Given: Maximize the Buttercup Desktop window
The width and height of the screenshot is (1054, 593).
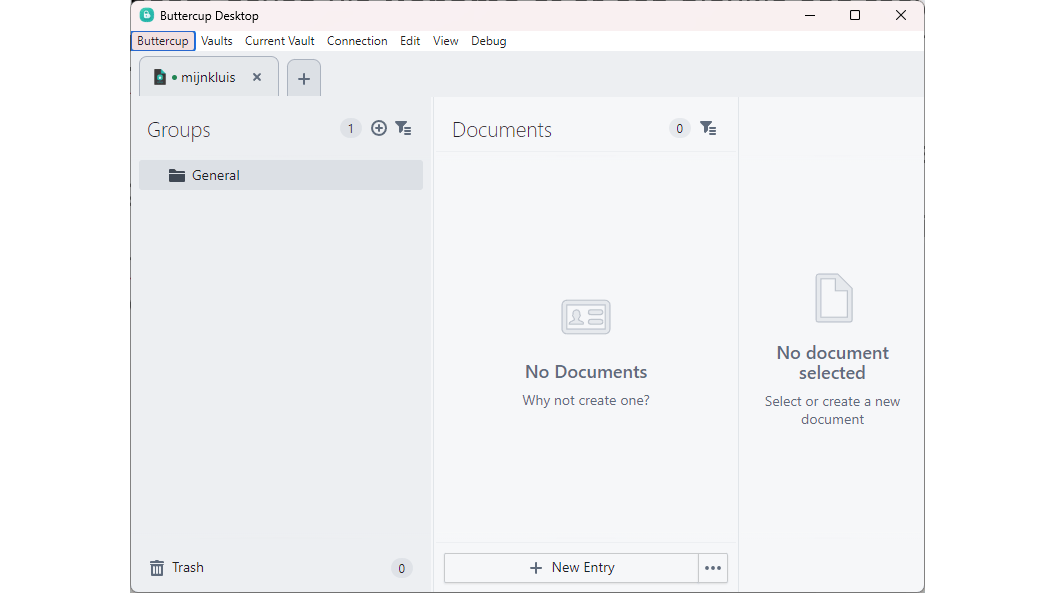Looking at the screenshot, I should click(855, 15).
